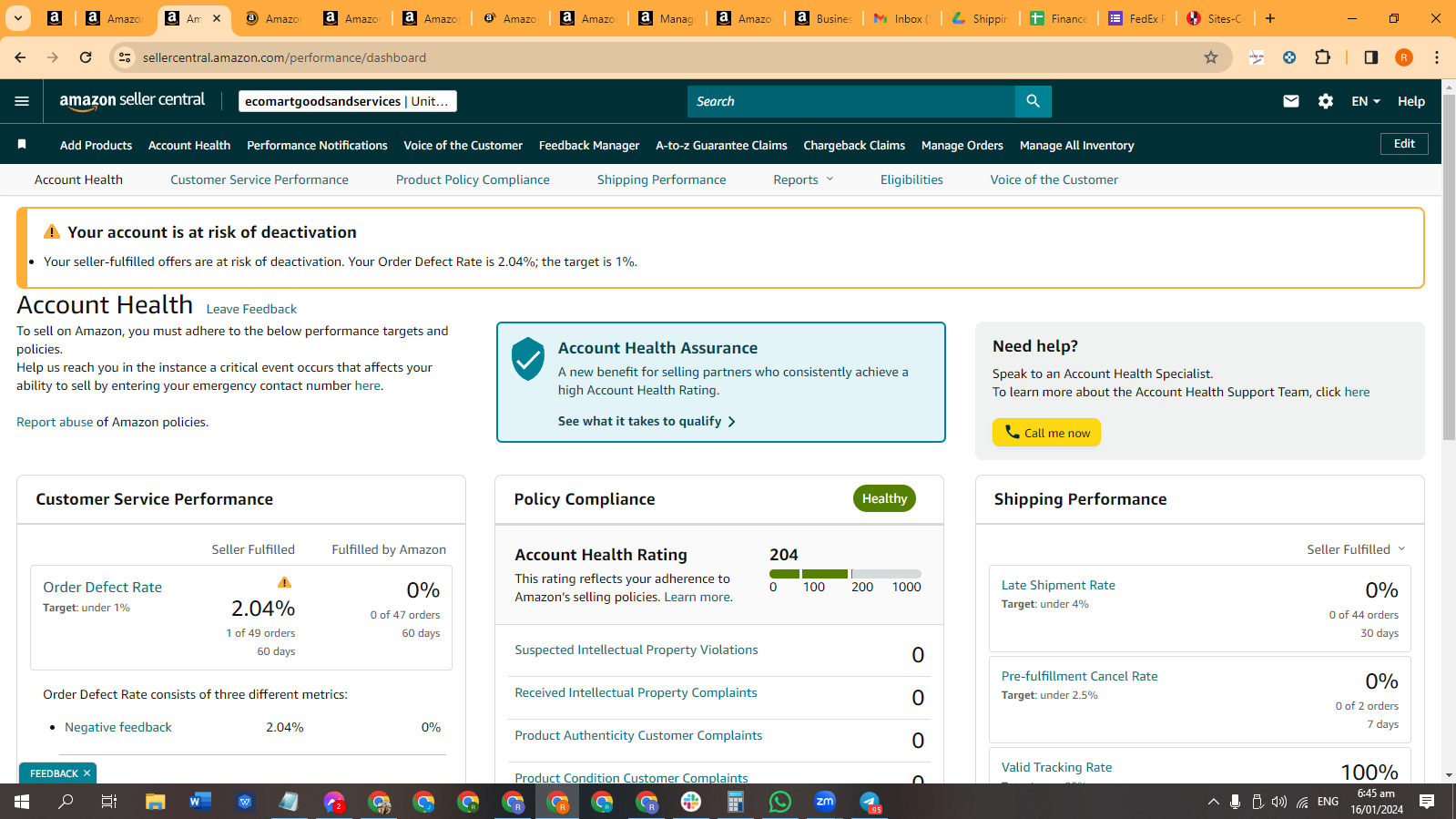The image size is (1456, 819).
Task: Open WhatsApp from taskbar
Action: [x=780, y=802]
